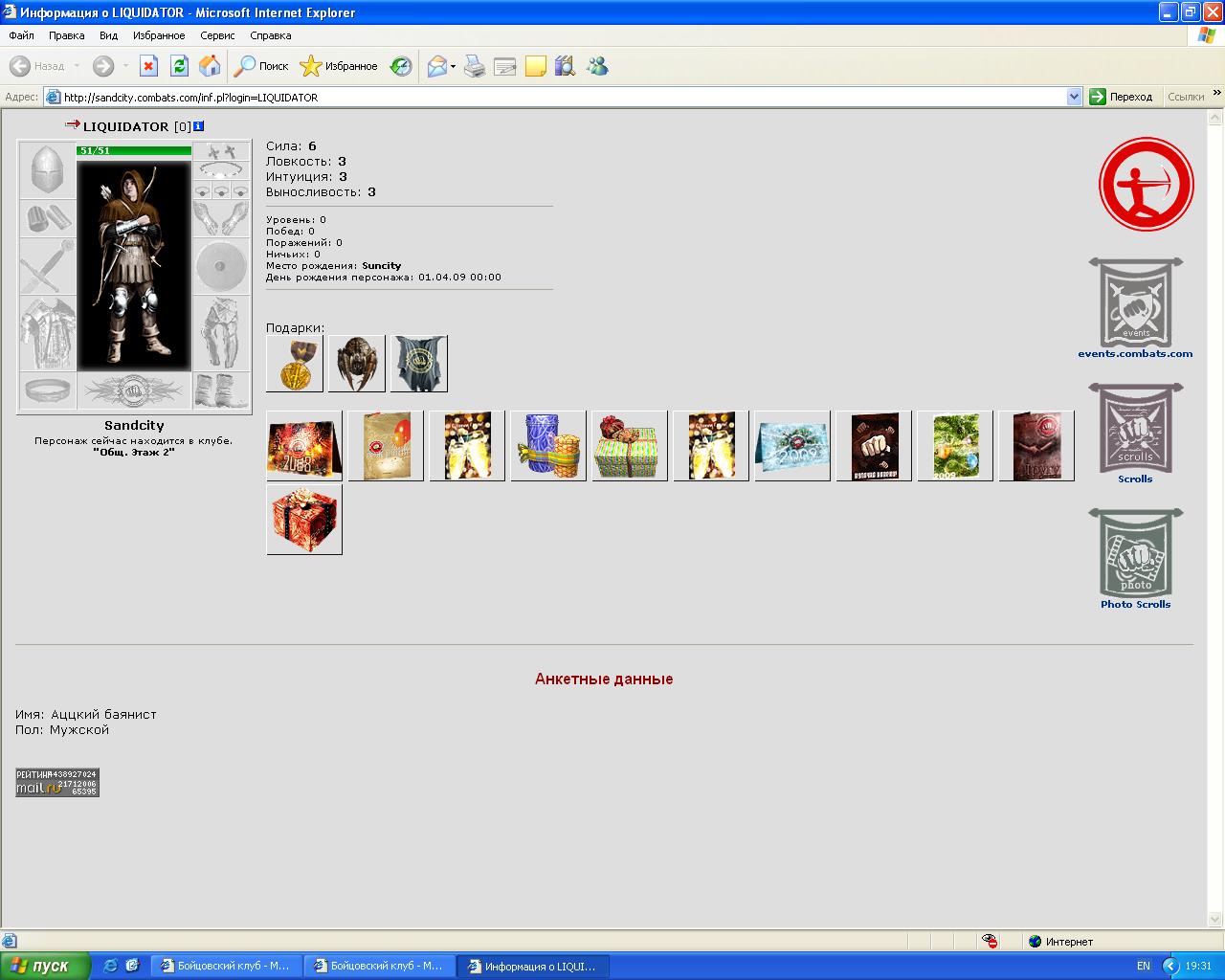
Task: Select the leg armor slot
Action: click(221, 333)
